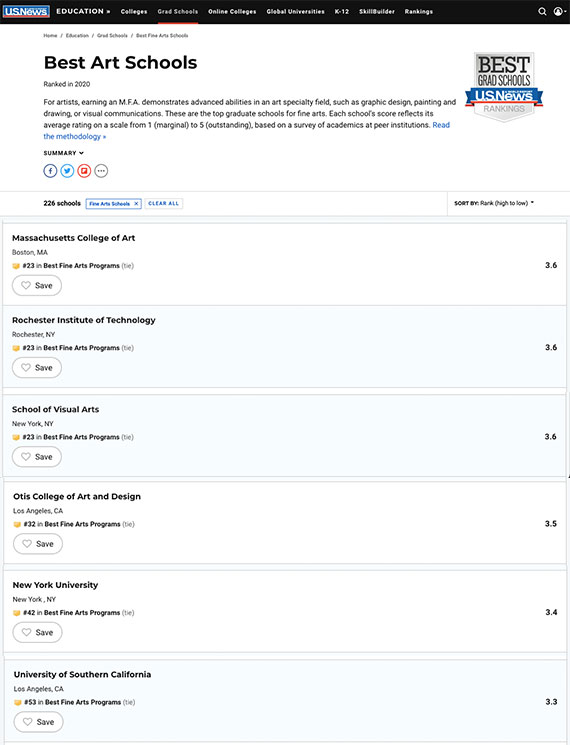The image size is (570, 745).
Task: Save New York University
Action: point(38,632)
